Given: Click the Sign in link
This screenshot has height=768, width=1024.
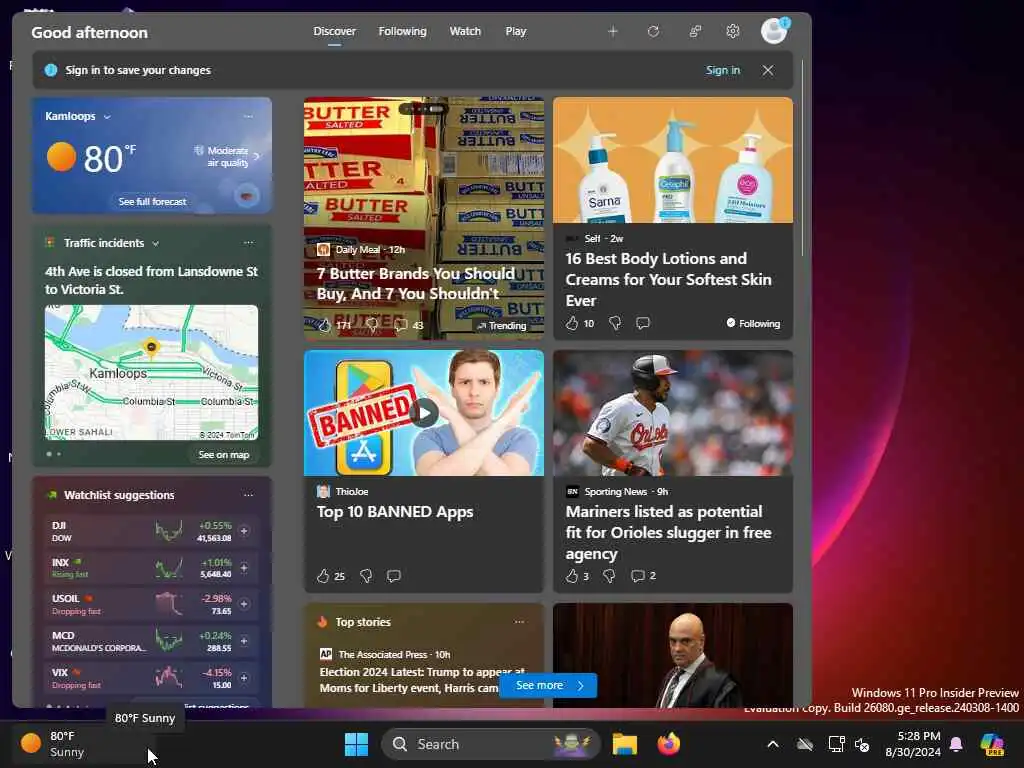Looking at the screenshot, I should pyautogui.click(x=723, y=70).
